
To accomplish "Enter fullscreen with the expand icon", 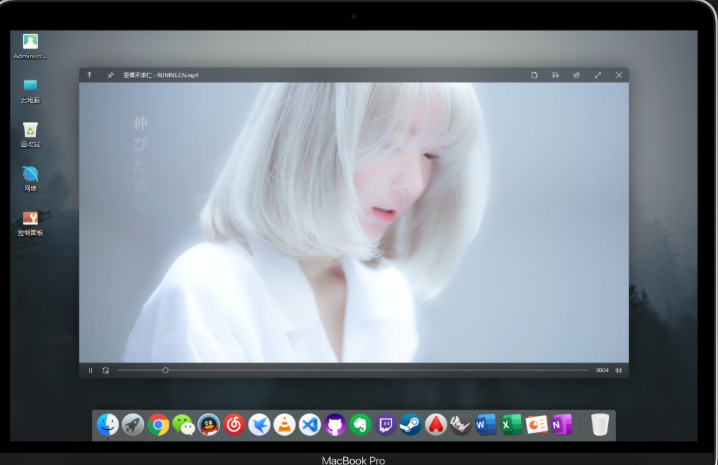I will (598, 75).
